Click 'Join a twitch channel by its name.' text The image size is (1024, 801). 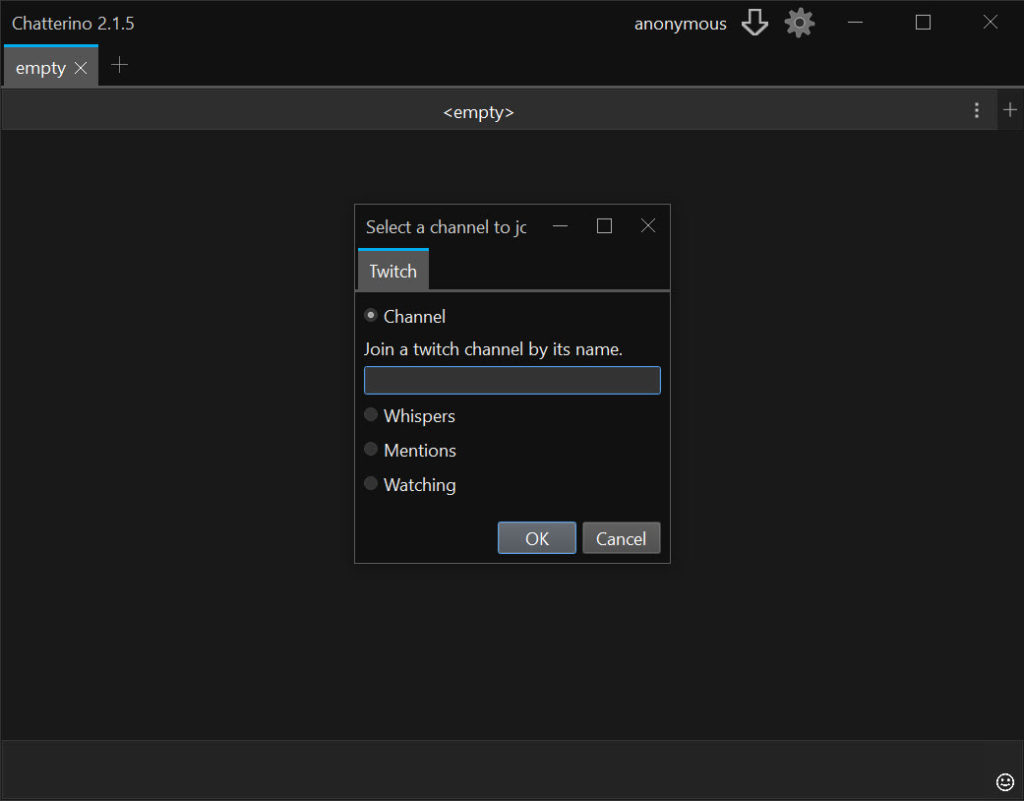(493, 349)
